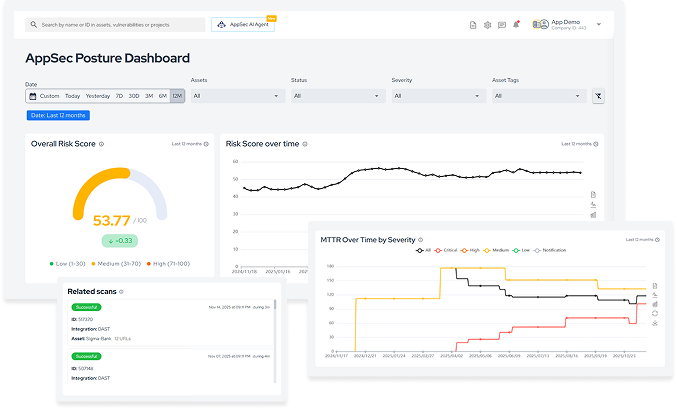Click the Overall Risk Score clock icon

[206, 144]
